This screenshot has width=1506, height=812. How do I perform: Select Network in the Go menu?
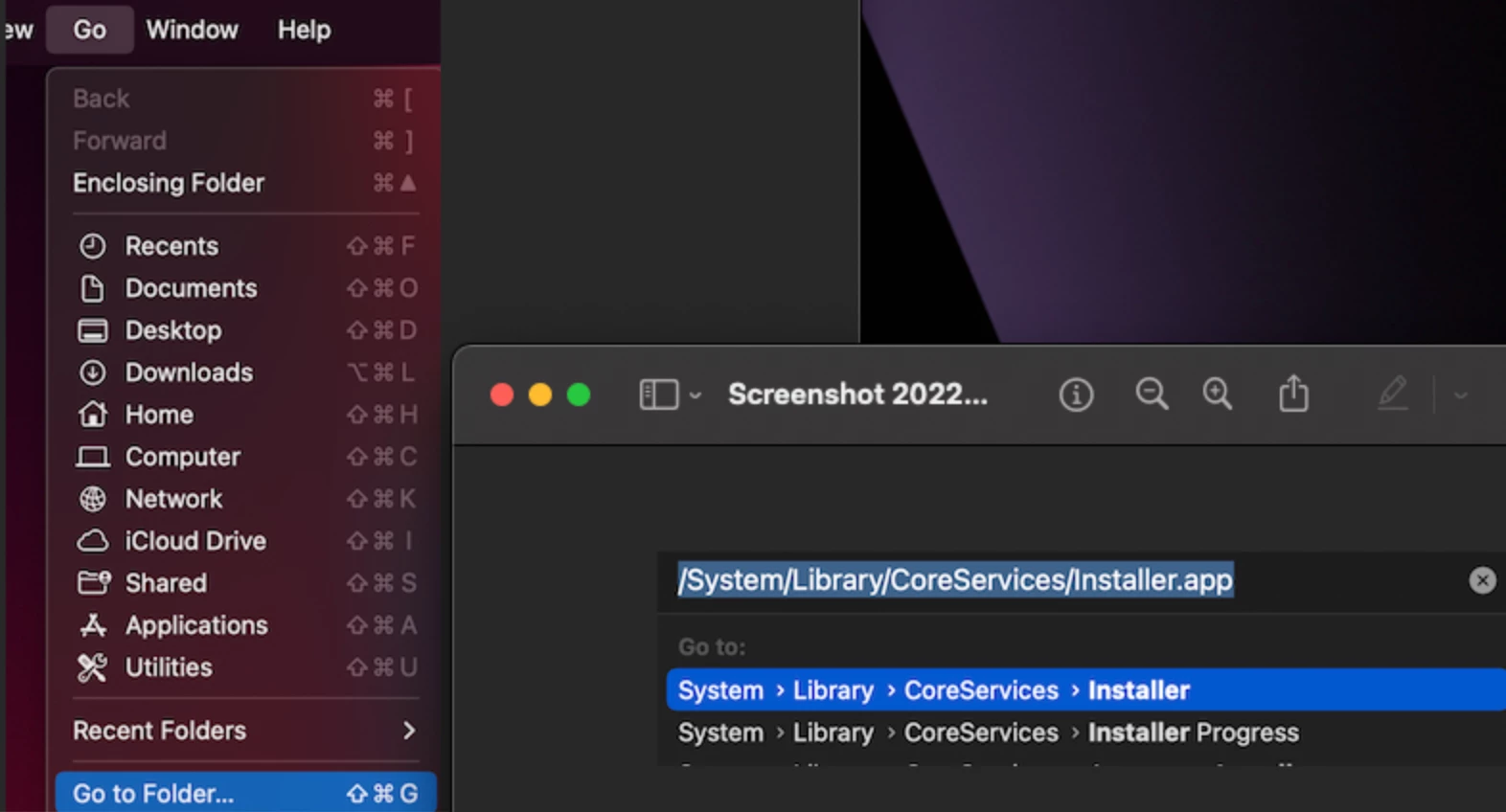click(x=244, y=499)
